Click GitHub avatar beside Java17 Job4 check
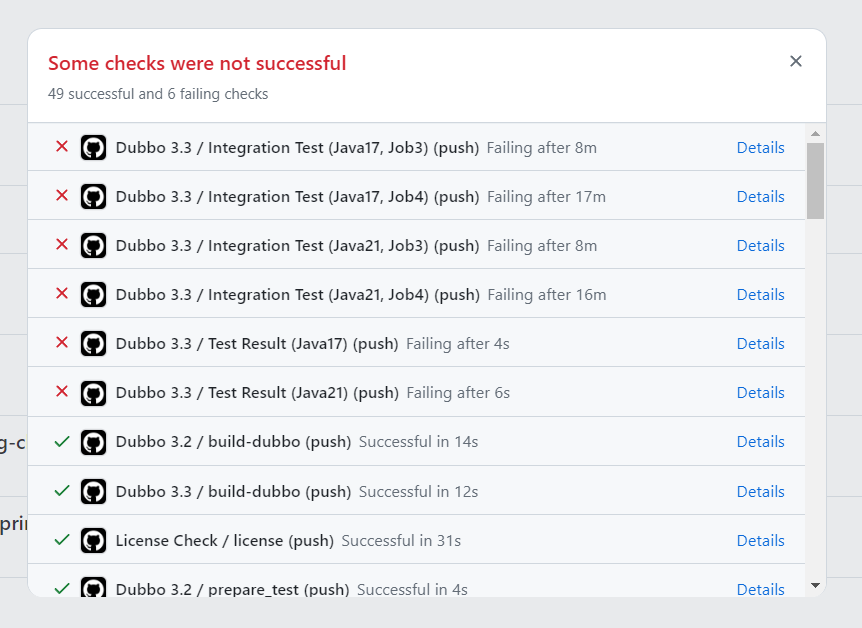862x628 pixels. pyautogui.click(x=93, y=197)
